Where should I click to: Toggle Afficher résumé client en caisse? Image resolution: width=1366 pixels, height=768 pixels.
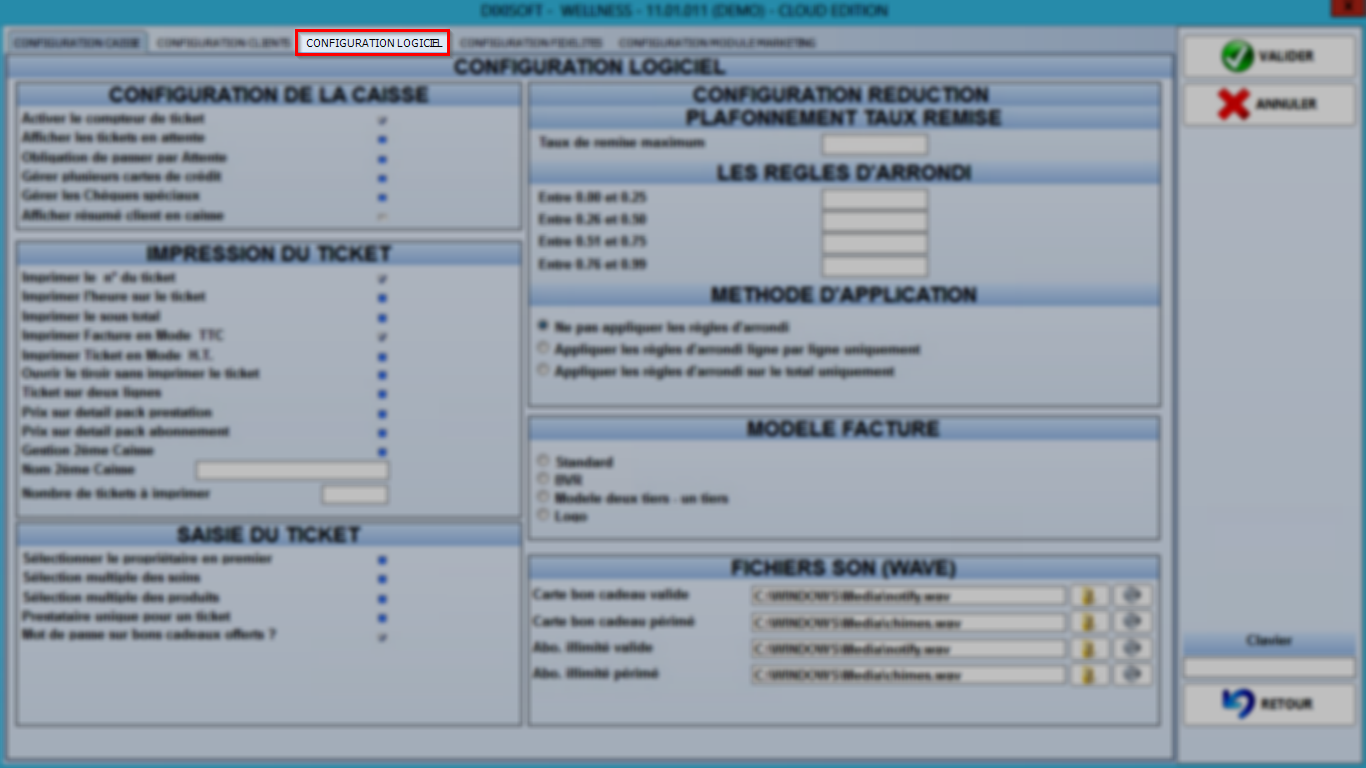coord(382,217)
